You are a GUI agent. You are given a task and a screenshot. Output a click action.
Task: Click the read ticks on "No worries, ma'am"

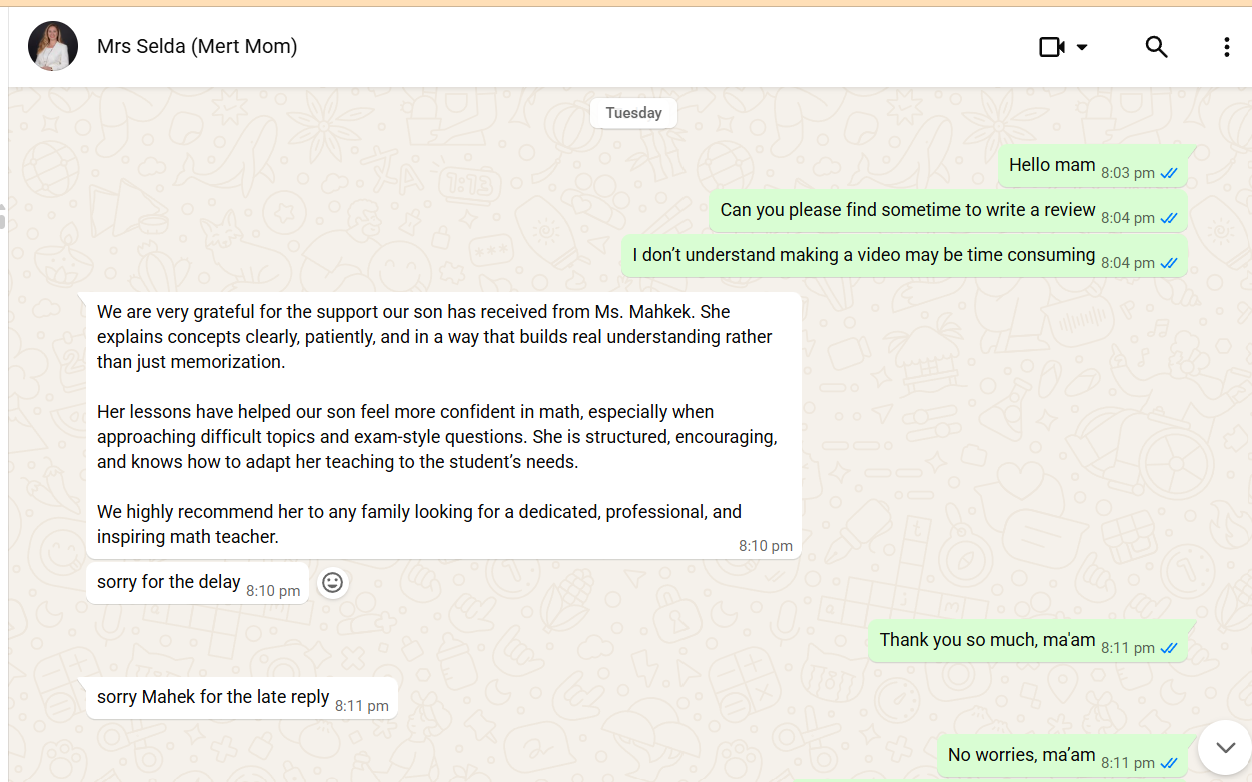pyautogui.click(x=1169, y=763)
